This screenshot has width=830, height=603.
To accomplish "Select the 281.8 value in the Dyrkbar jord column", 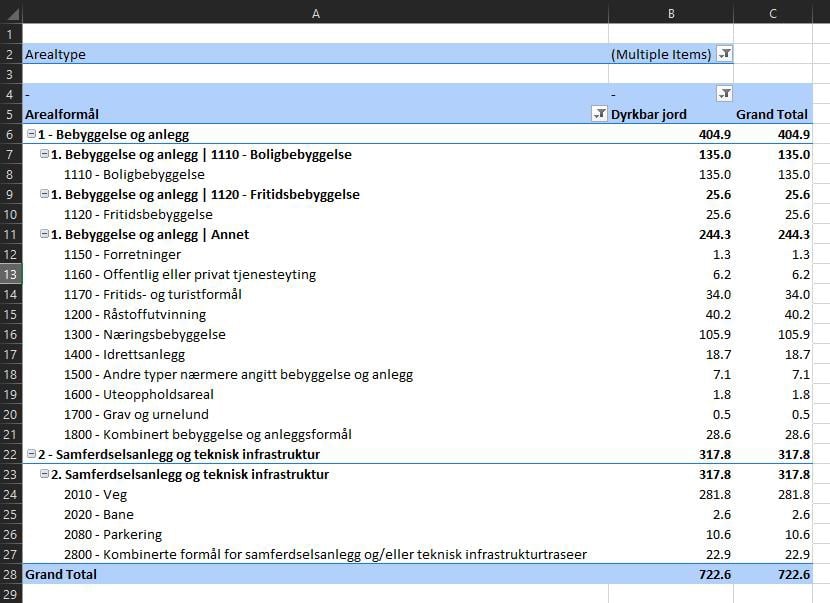I will click(x=714, y=494).
